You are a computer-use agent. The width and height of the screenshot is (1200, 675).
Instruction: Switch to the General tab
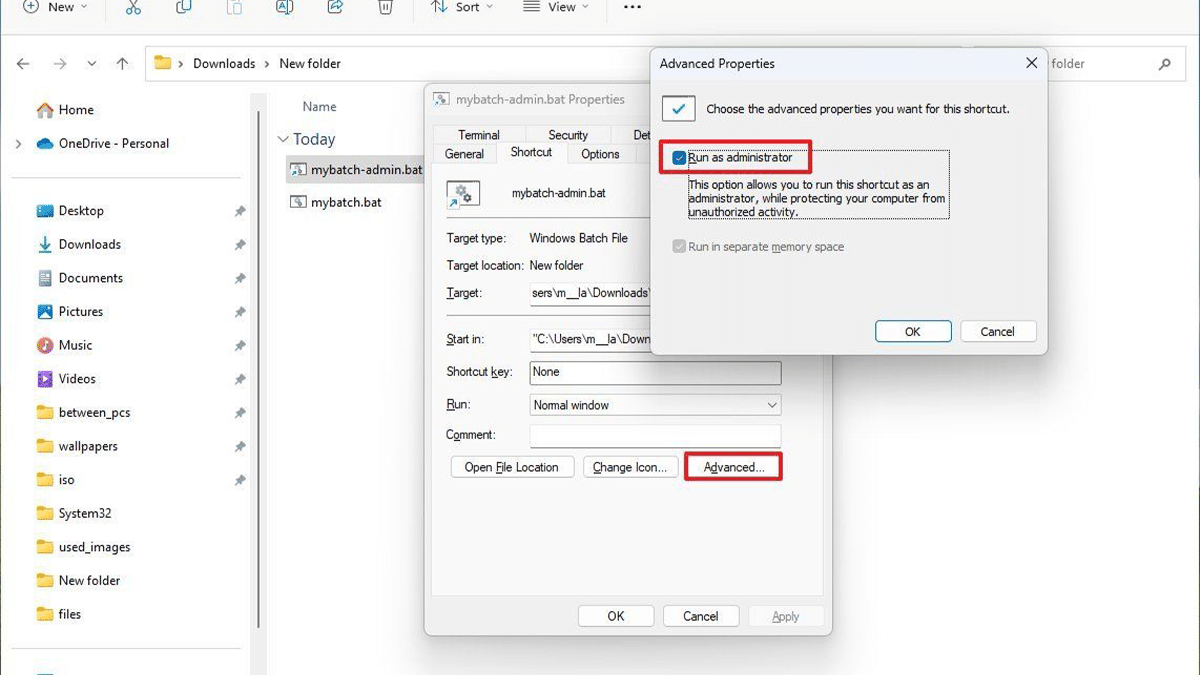pos(464,154)
